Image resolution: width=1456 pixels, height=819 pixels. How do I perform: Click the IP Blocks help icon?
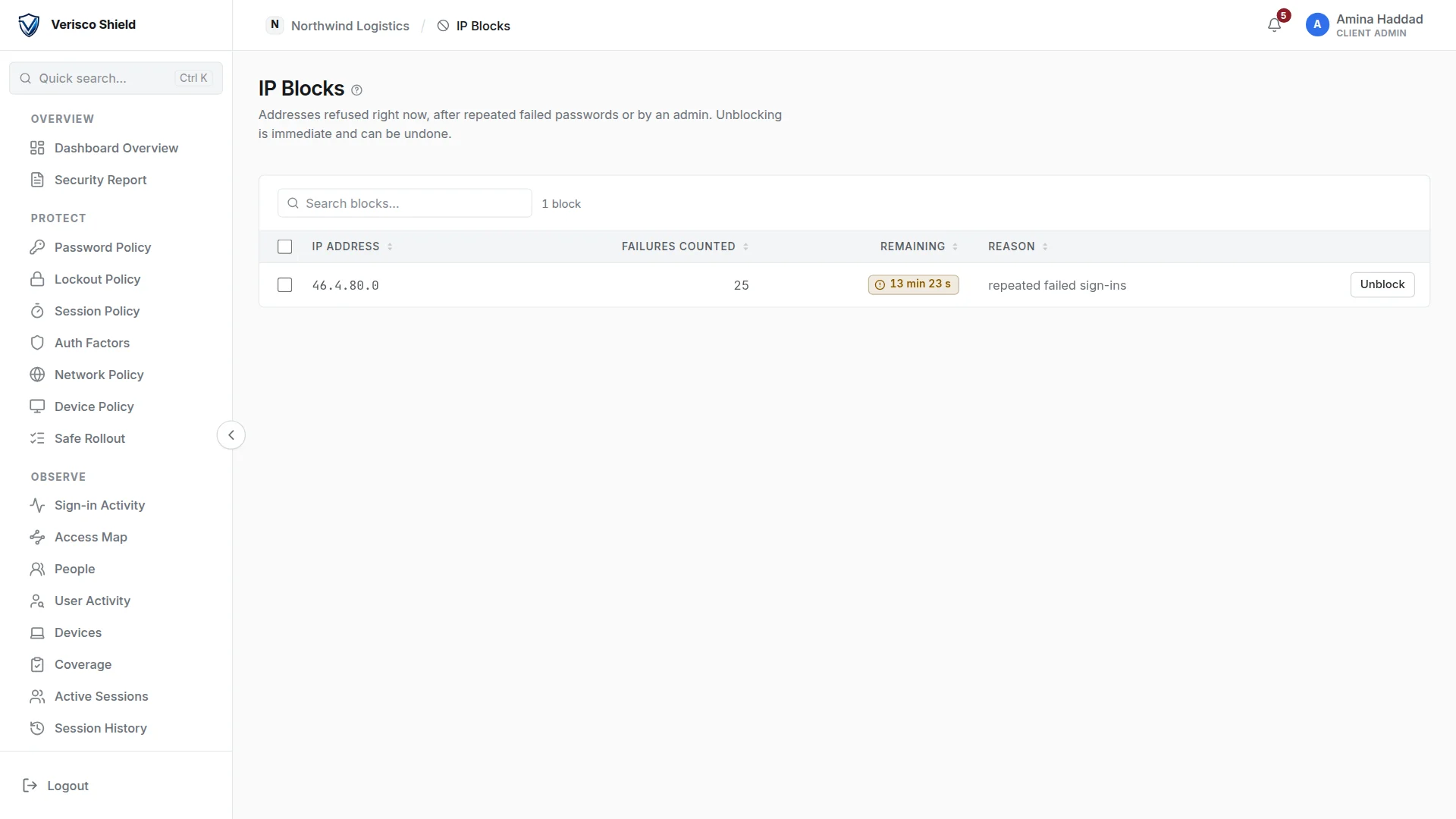pos(356,90)
